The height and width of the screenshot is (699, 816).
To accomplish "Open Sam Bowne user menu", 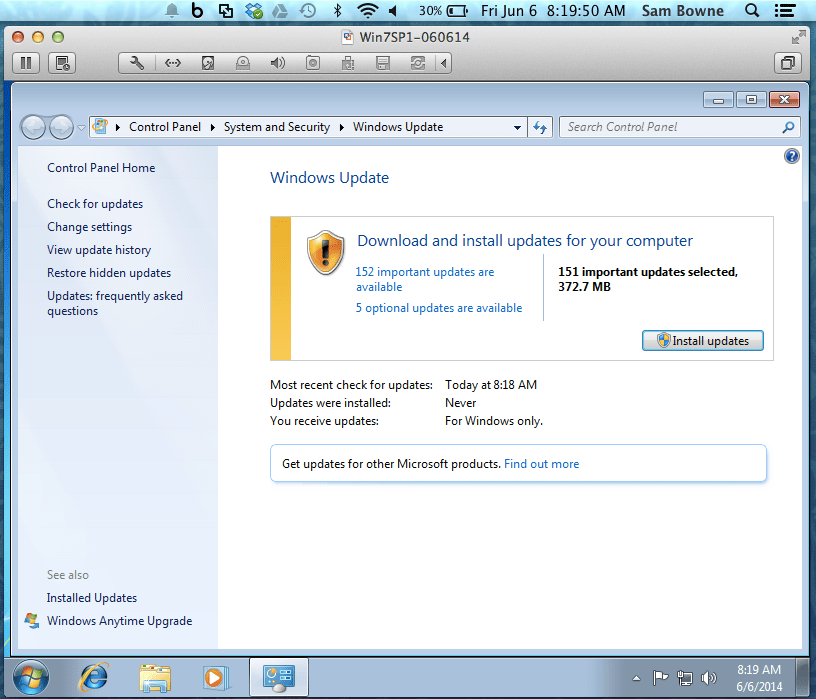I will 682,11.
